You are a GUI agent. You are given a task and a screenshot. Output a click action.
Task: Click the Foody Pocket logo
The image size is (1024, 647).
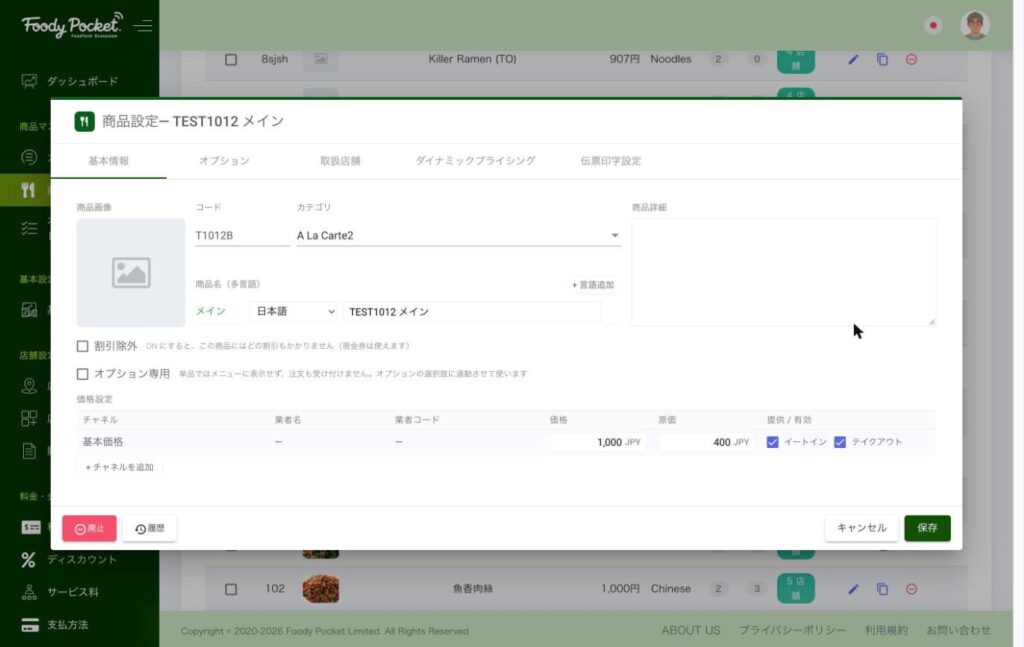72,25
